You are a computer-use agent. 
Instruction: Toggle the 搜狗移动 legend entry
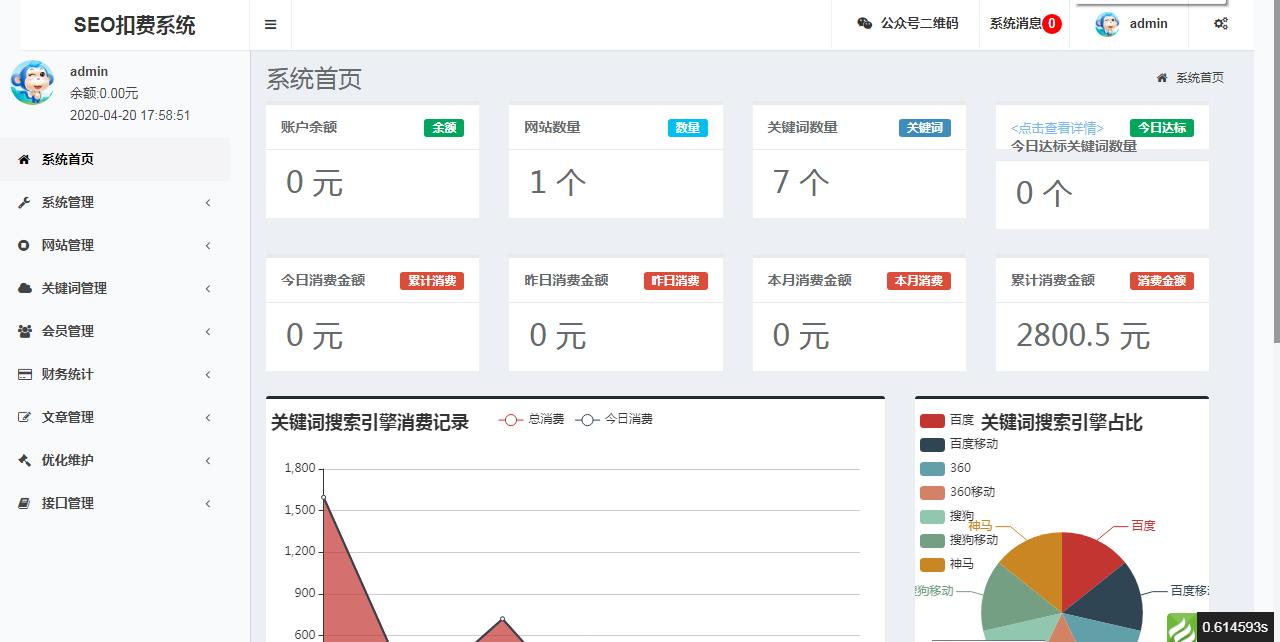coord(959,541)
